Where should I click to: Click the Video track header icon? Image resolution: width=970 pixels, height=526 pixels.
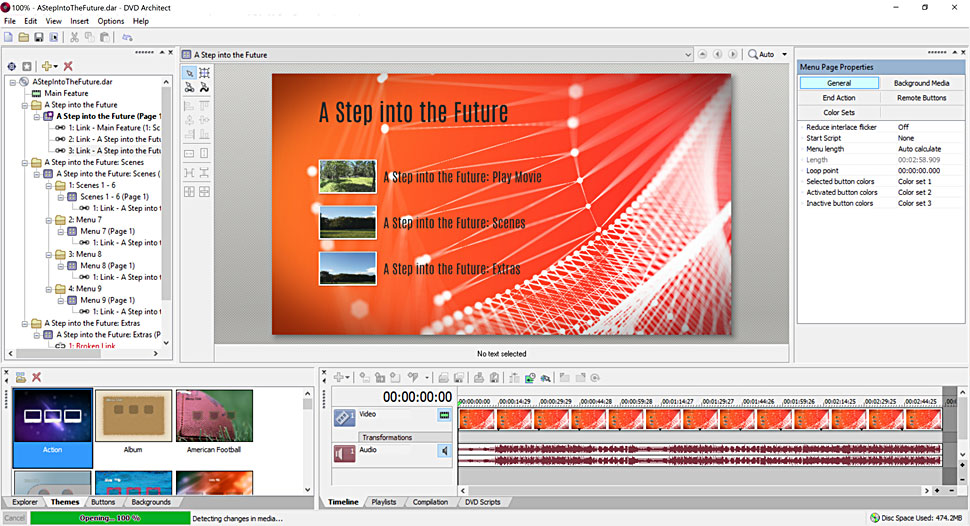344,417
